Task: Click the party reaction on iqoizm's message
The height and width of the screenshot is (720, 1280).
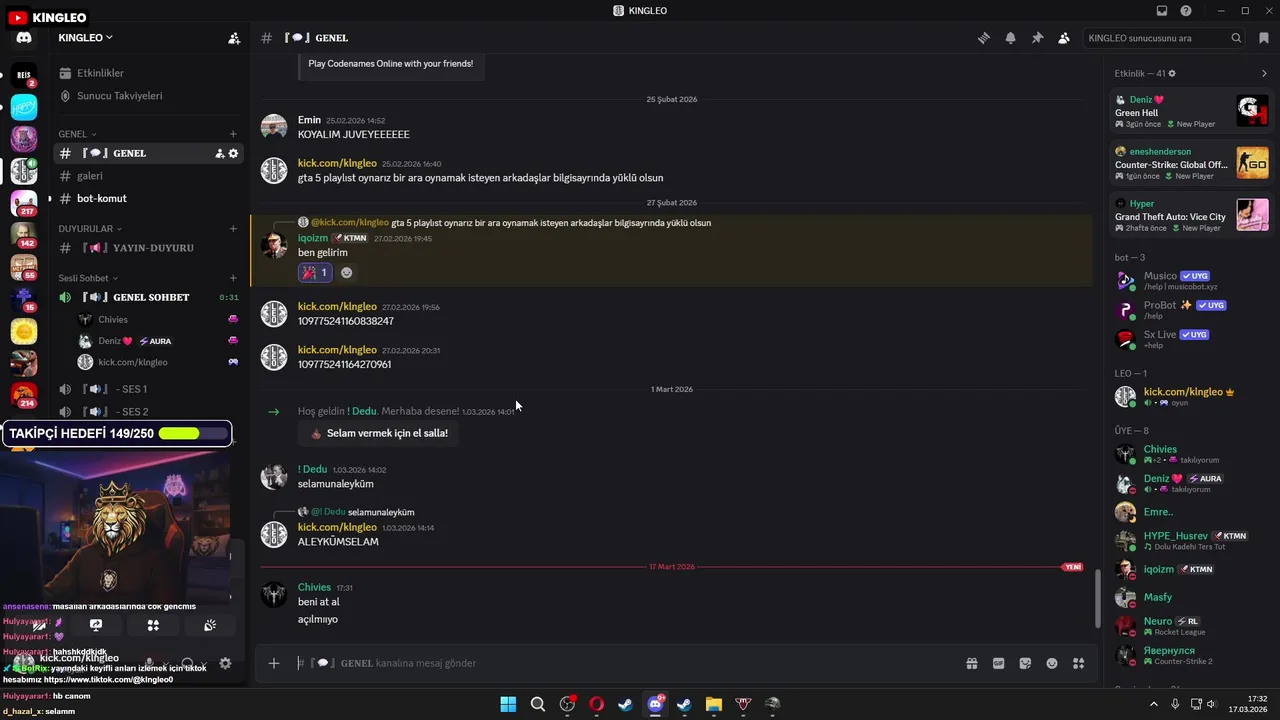Action: pyautogui.click(x=314, y=272)
